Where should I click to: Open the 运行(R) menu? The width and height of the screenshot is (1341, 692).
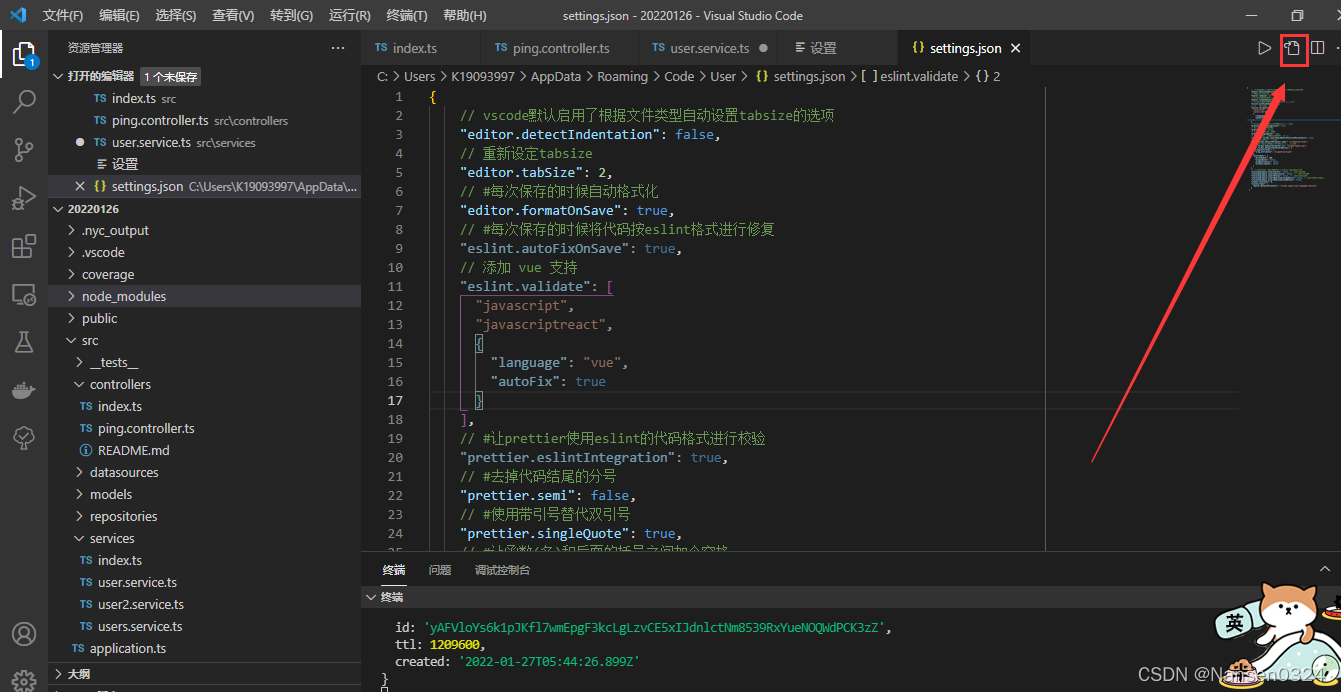(349, 16)
